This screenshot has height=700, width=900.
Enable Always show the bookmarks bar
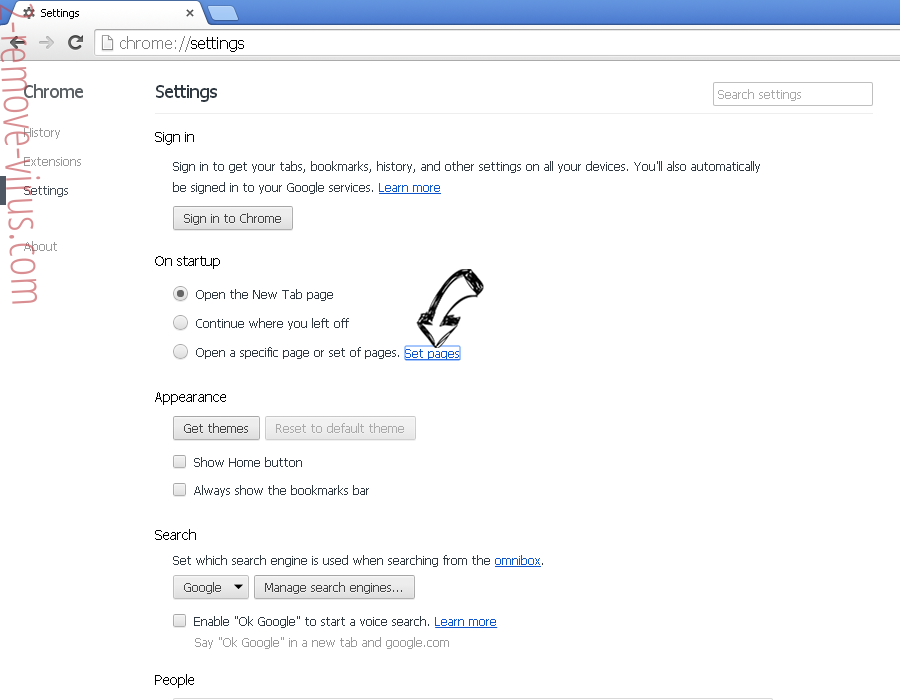point(180,489)
